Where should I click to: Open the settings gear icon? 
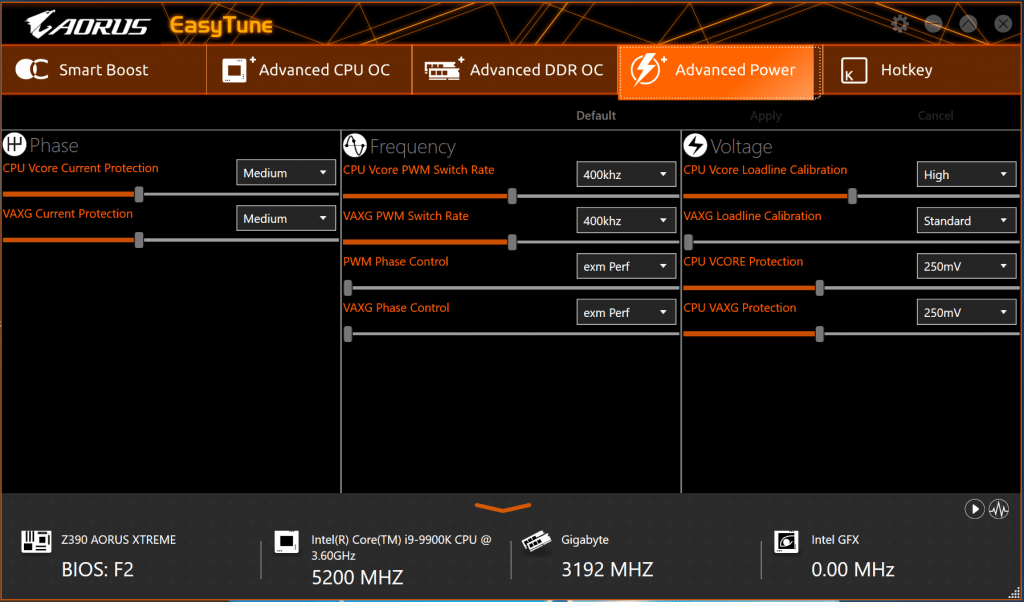click(x=900, y=24)
